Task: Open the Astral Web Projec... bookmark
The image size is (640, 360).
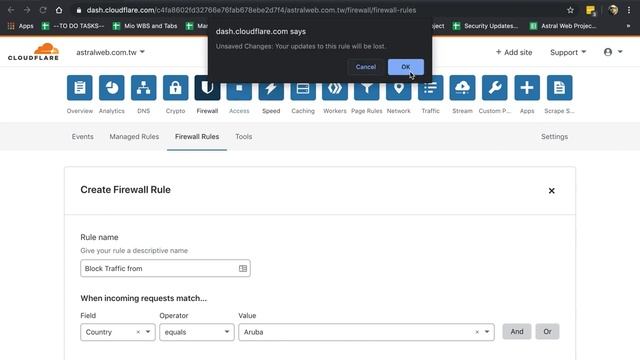Action: pos(563,26)
